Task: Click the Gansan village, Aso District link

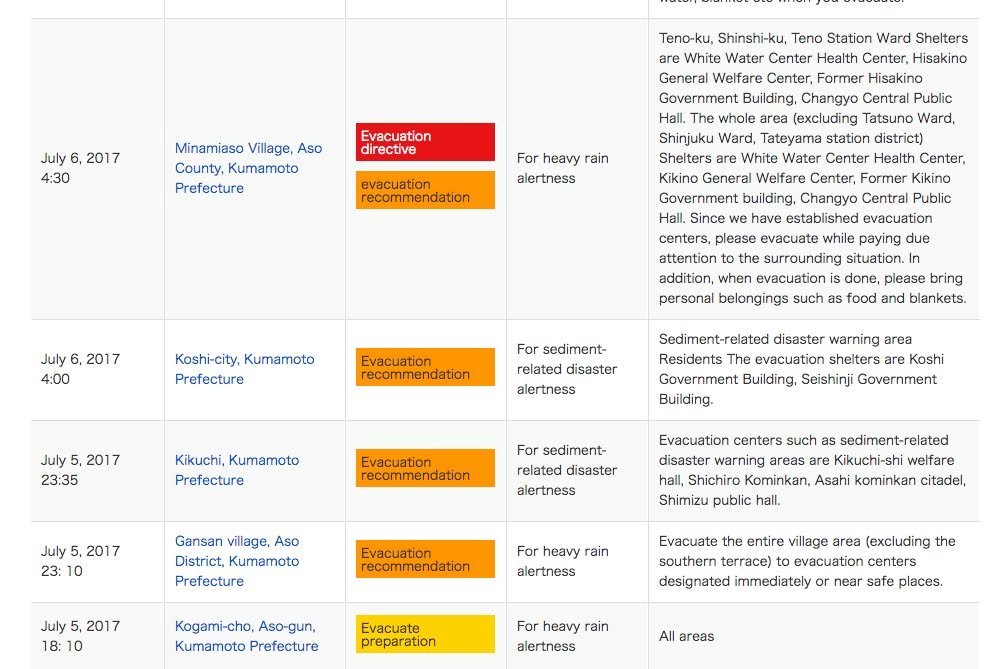Action: tap(237, 561)
